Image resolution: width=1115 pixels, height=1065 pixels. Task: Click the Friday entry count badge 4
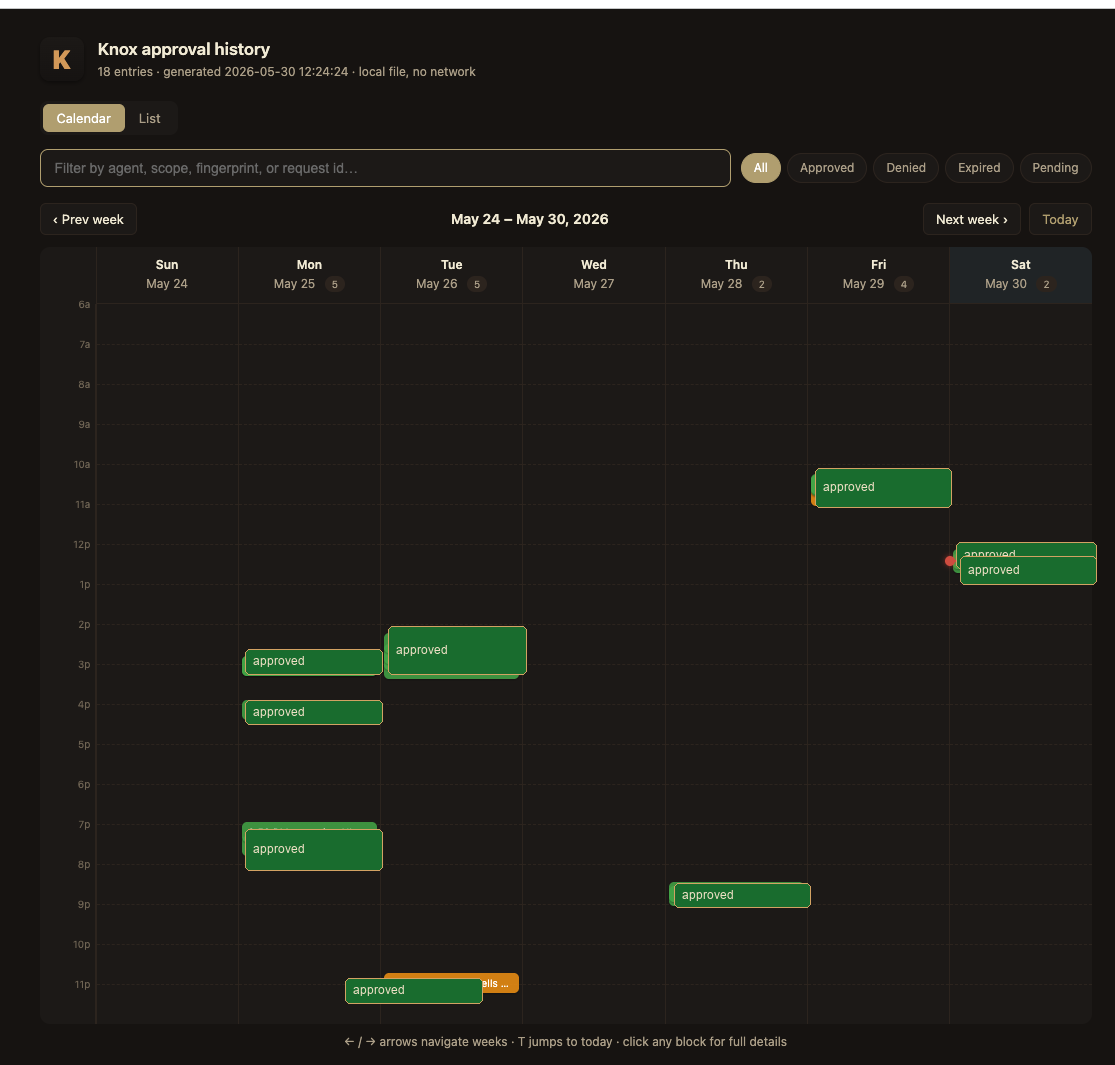pos(904,284)
